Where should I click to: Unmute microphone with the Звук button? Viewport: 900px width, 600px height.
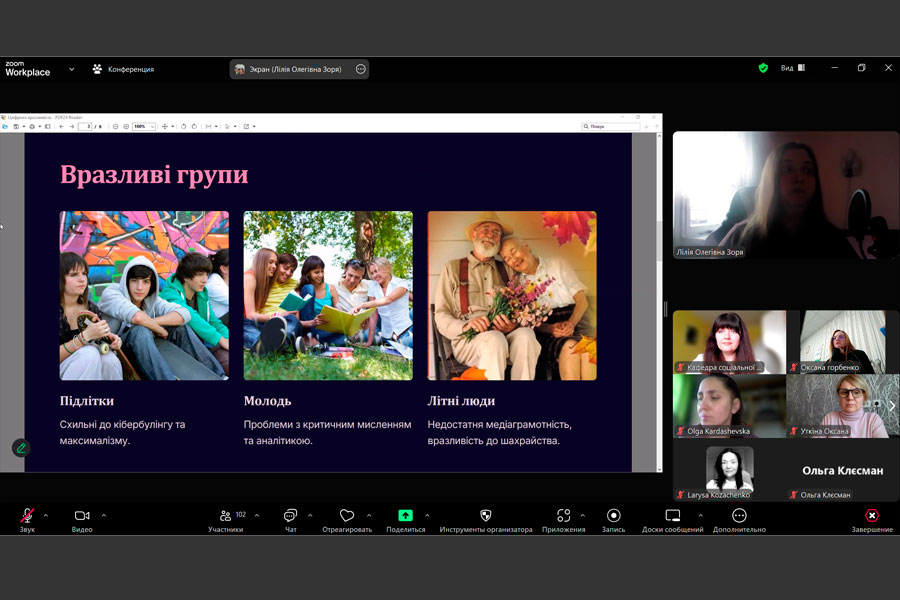(x=27, y=516)
